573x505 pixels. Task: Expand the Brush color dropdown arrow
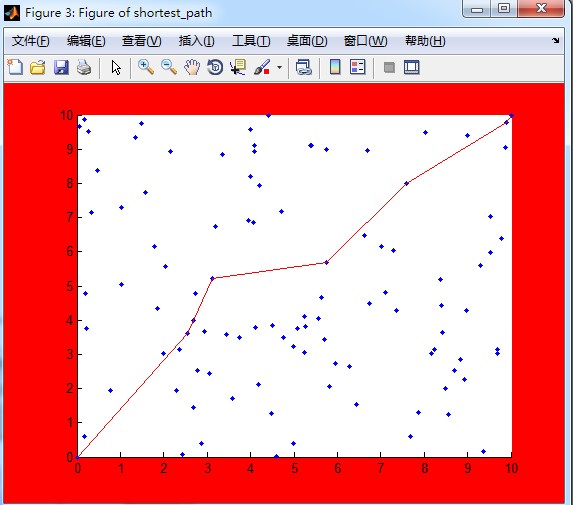click(280, 68)
